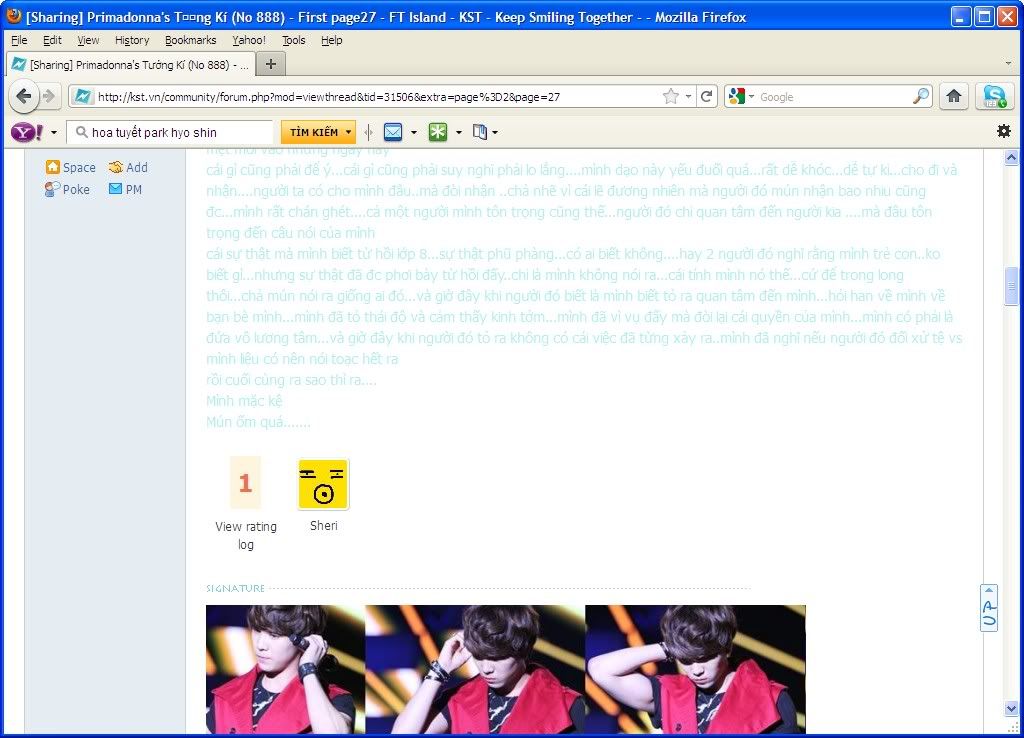This screenshot has width=1024, height=738.
Task: Open the Tools menu
Action: 294,40
